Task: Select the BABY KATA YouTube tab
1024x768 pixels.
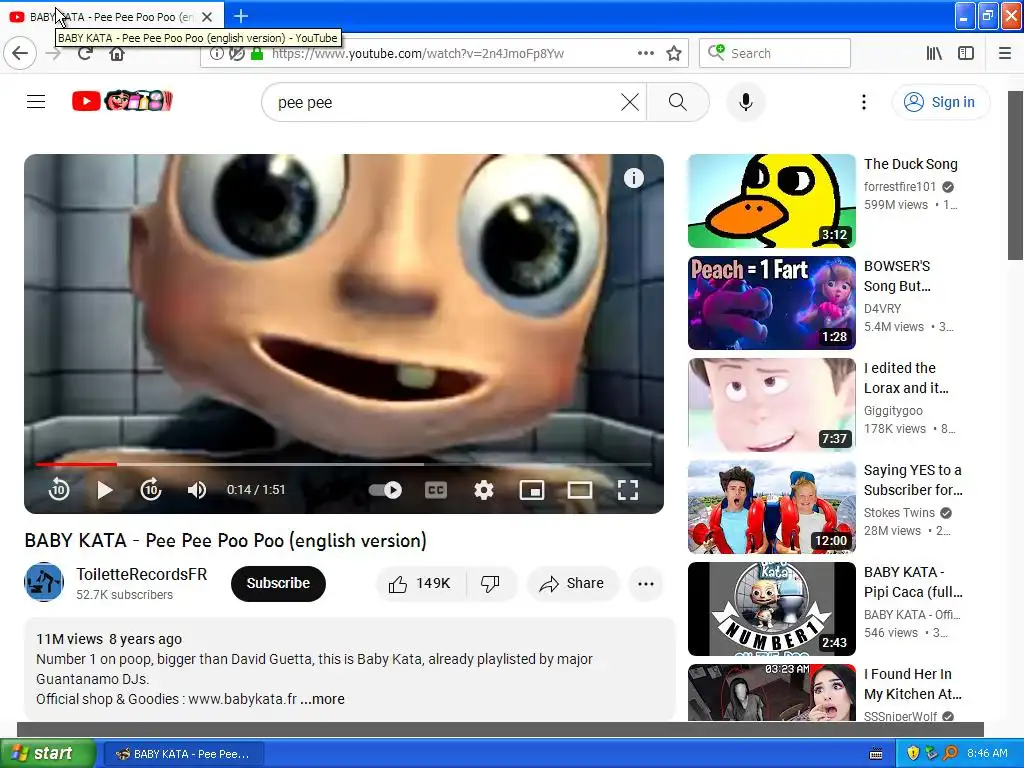Action: (112, 17)
